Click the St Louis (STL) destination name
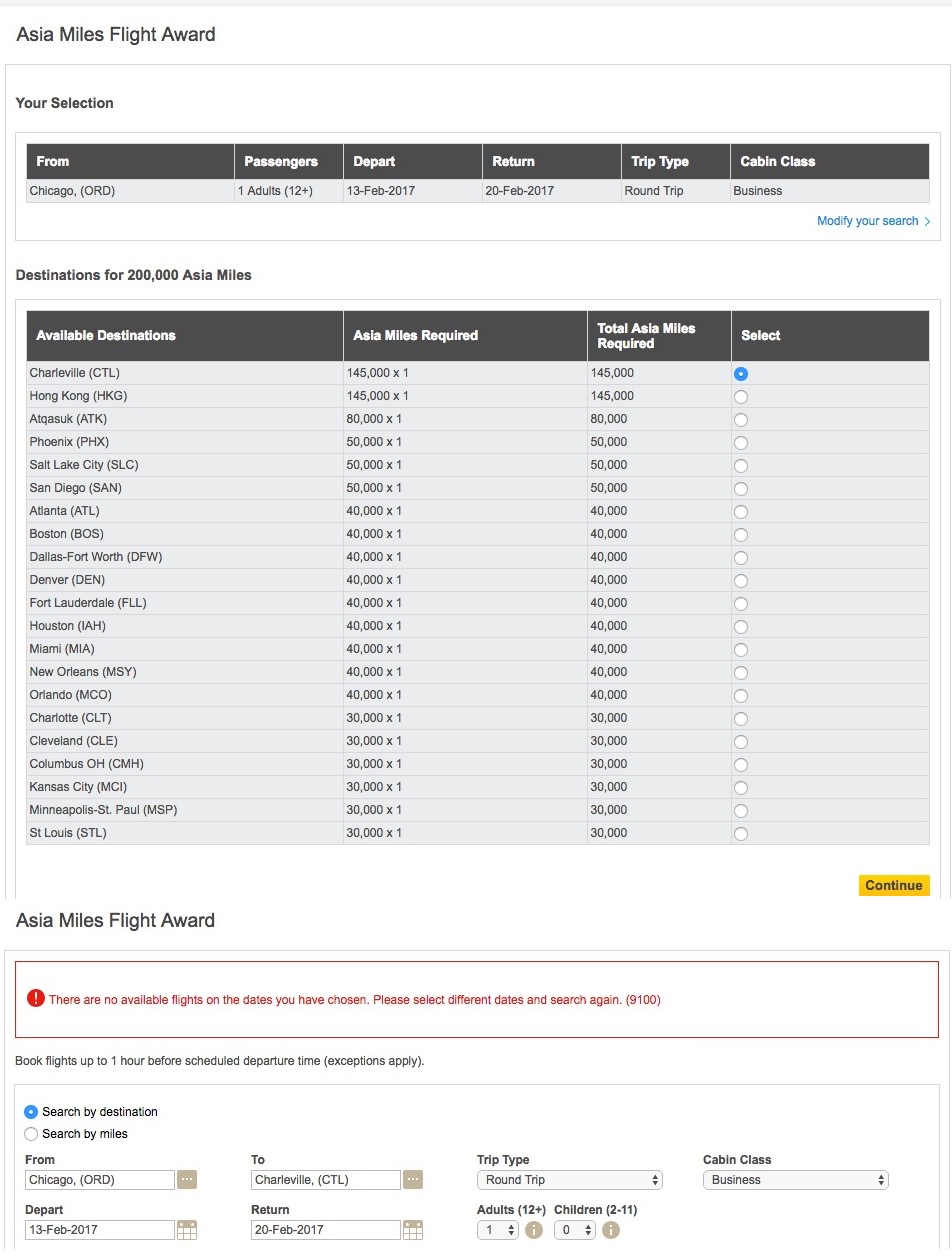 [x=68, y=833]
